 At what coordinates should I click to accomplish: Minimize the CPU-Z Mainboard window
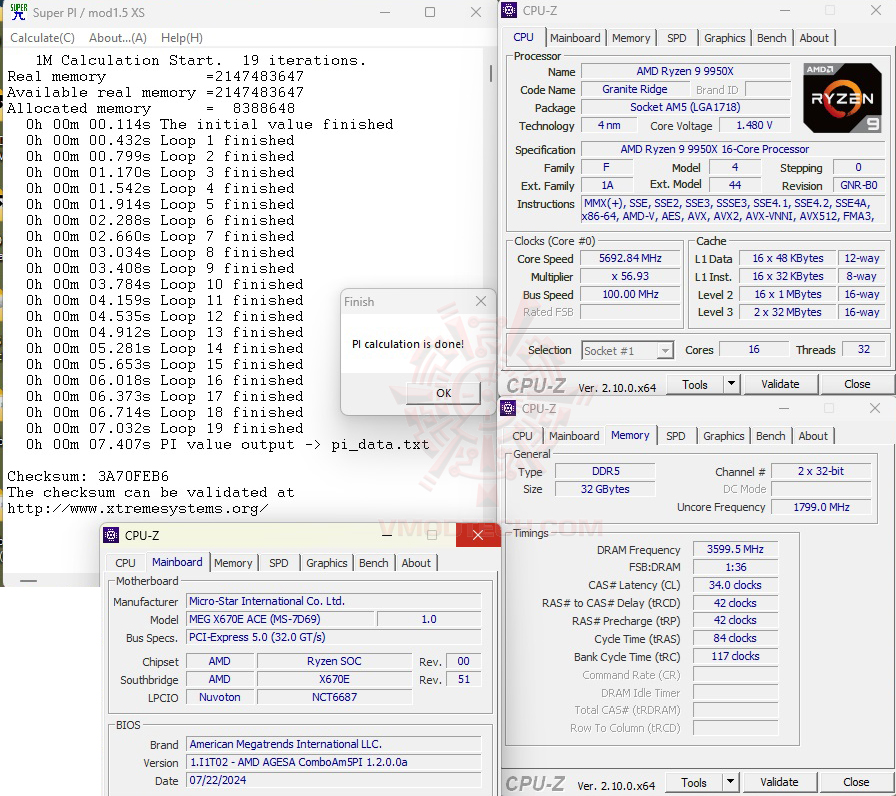tap(387, 535)
